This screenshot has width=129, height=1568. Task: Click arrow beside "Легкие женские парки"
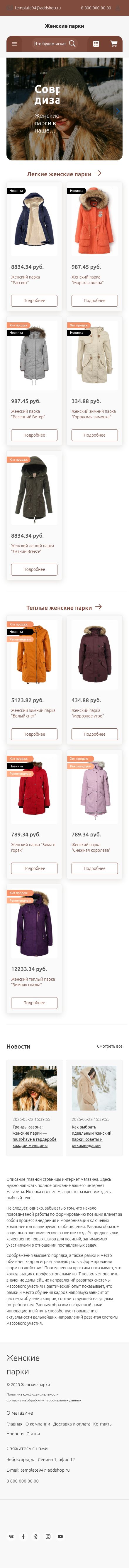(x=98, y=173)
